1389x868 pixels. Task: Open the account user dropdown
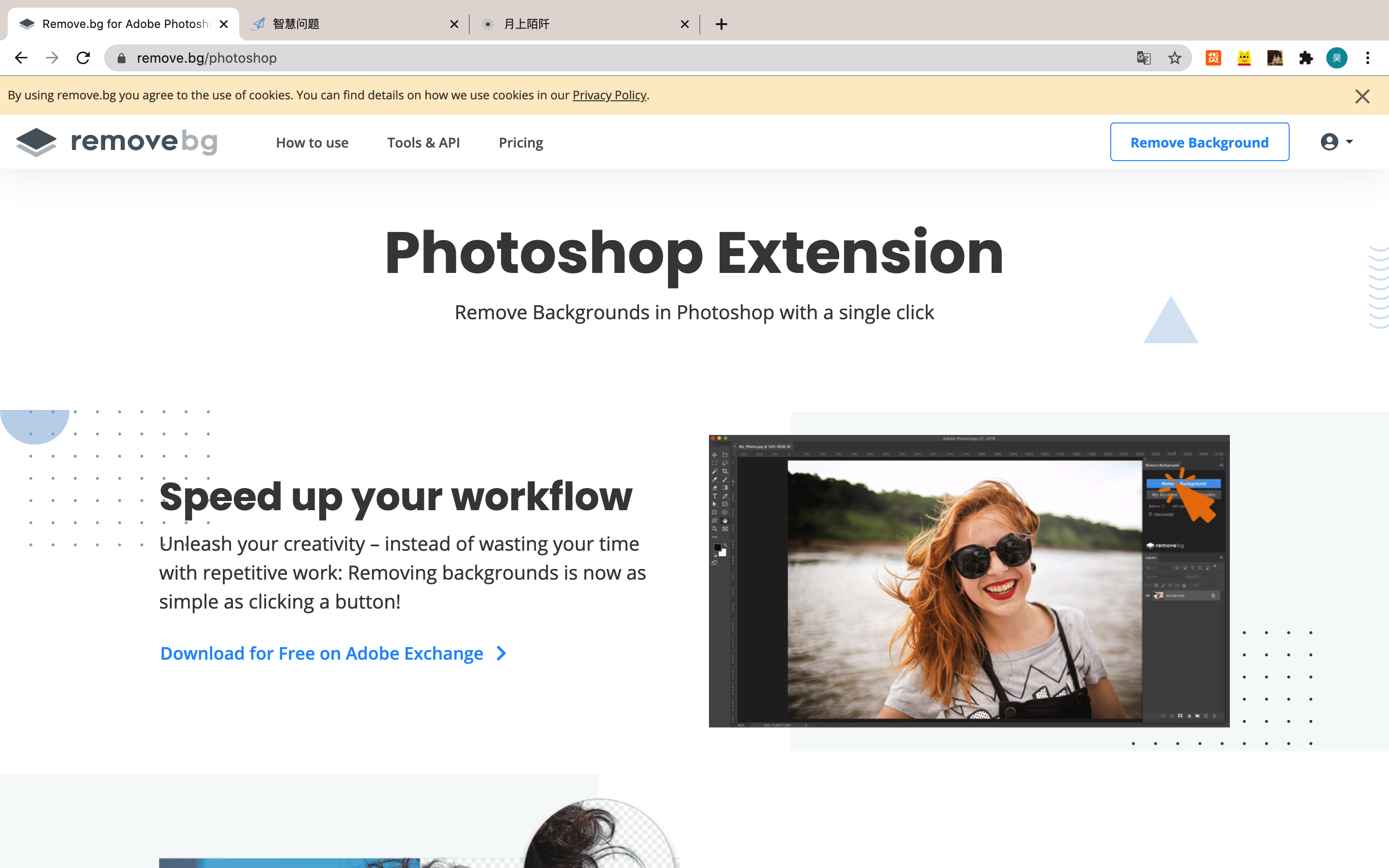[1337, 142]
